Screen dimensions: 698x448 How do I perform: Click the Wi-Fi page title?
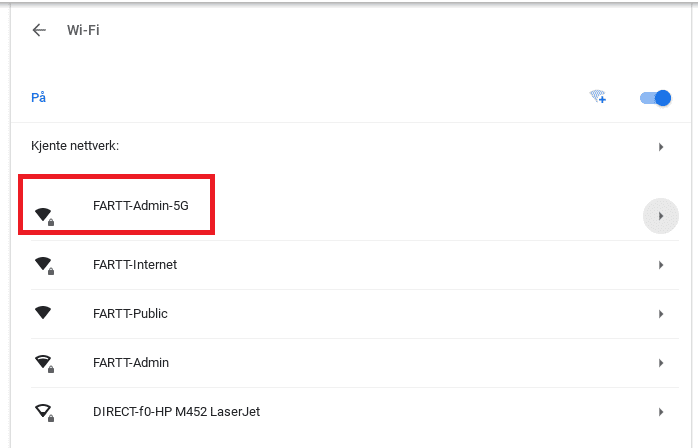point(83,30)
